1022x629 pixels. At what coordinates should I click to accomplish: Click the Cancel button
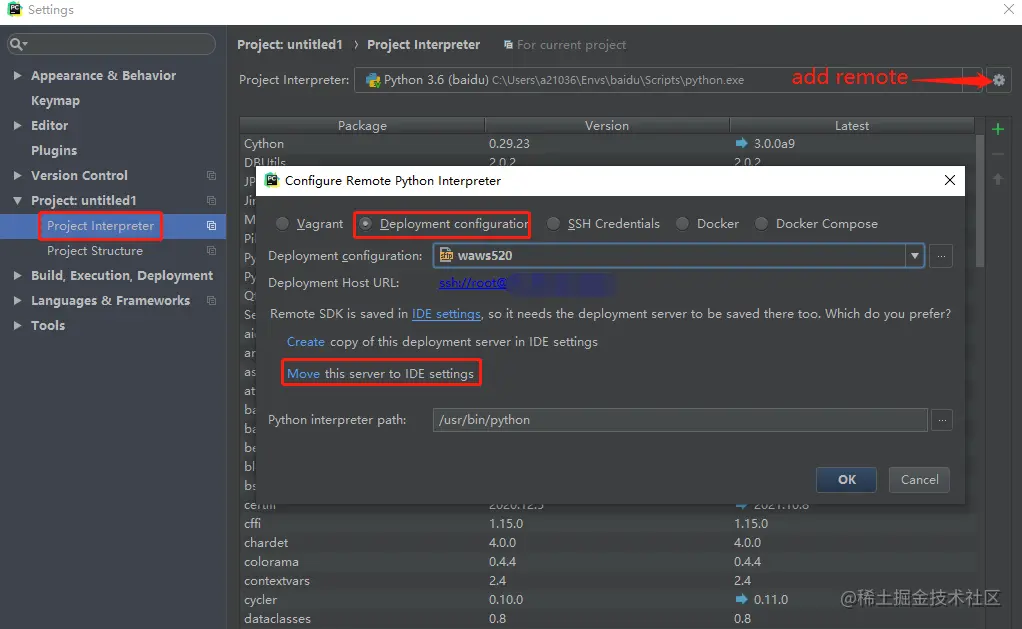(x=919, y=480)
